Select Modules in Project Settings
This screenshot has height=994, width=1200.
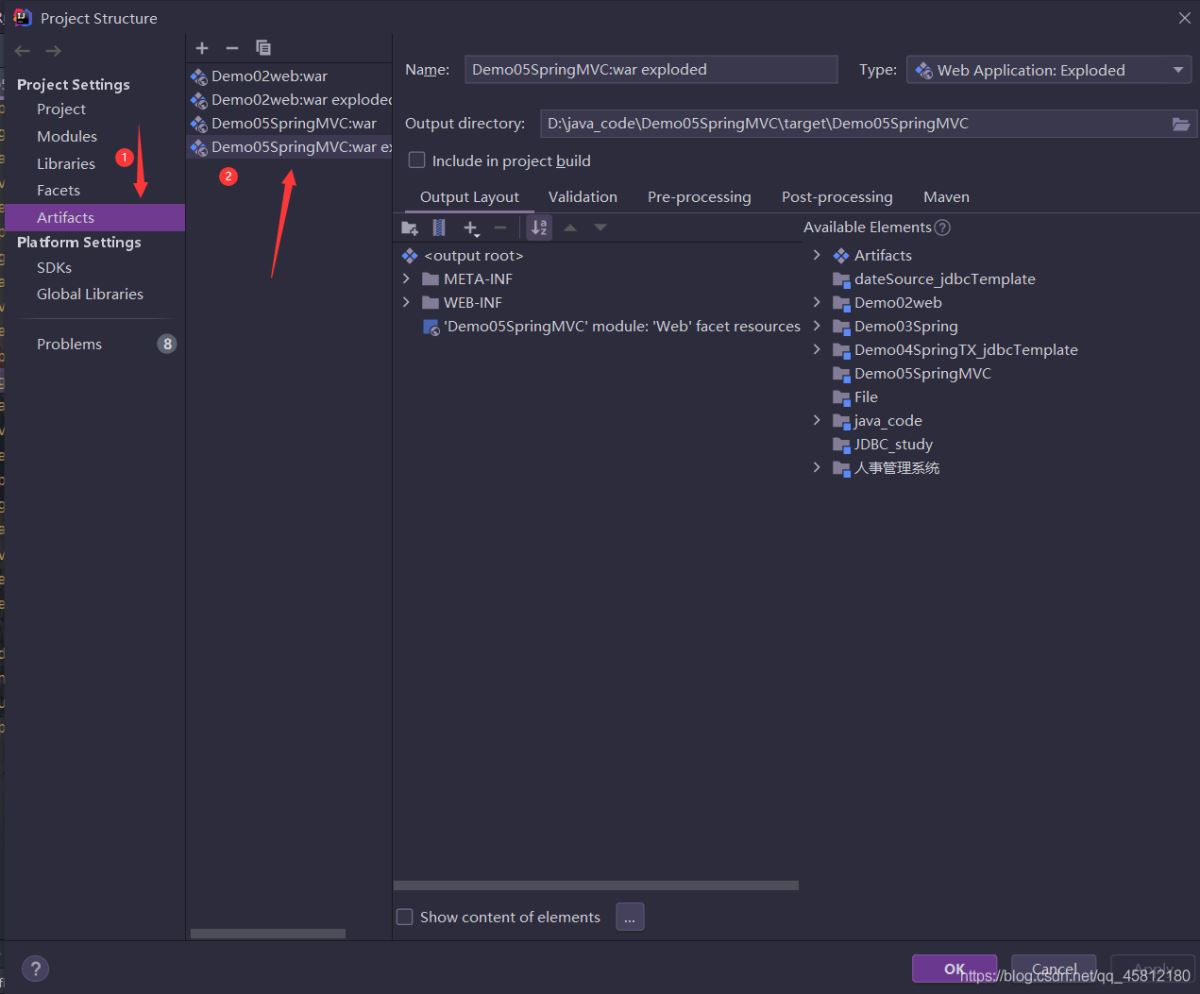coord(67,136)
